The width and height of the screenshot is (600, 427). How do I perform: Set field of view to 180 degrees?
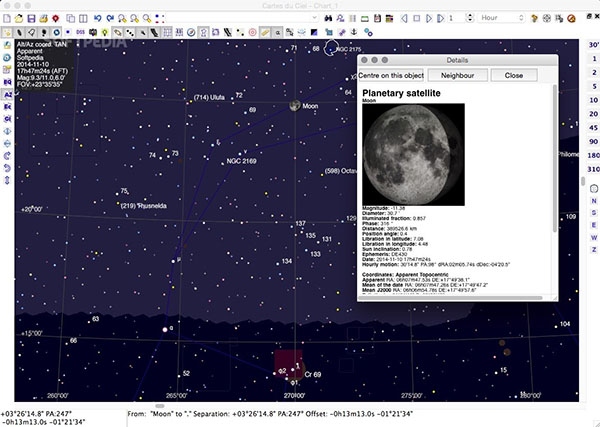593,155
